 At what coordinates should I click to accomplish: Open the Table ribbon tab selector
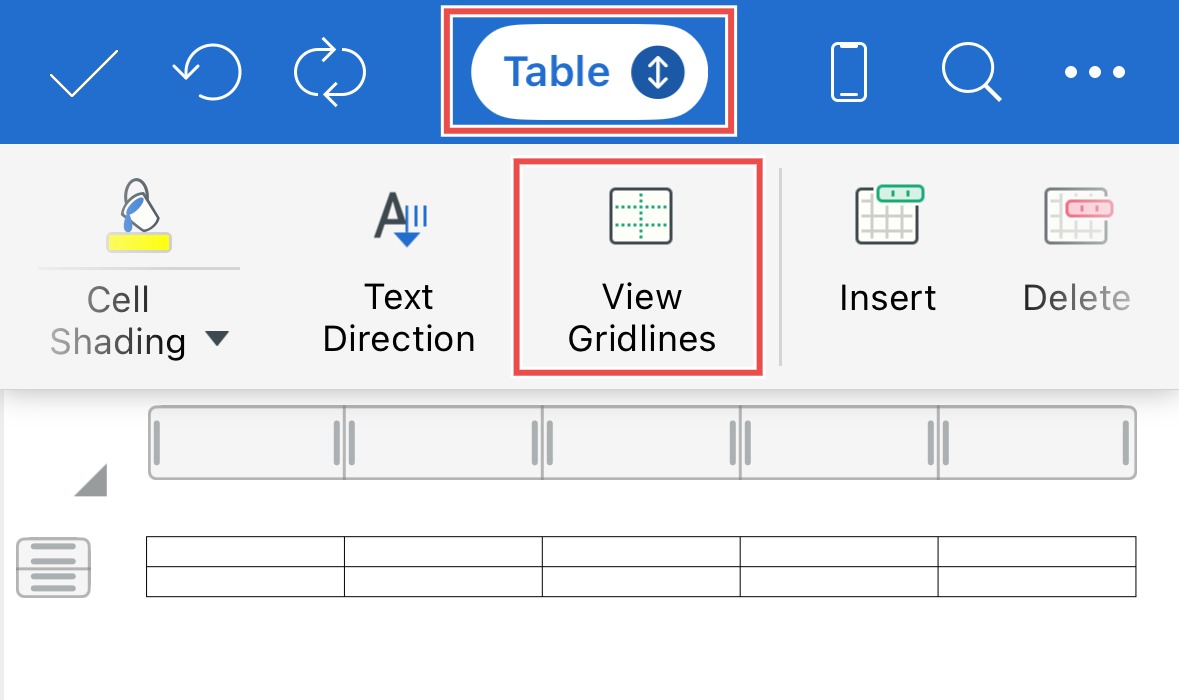pyautogui.click(x=589, y=72)
